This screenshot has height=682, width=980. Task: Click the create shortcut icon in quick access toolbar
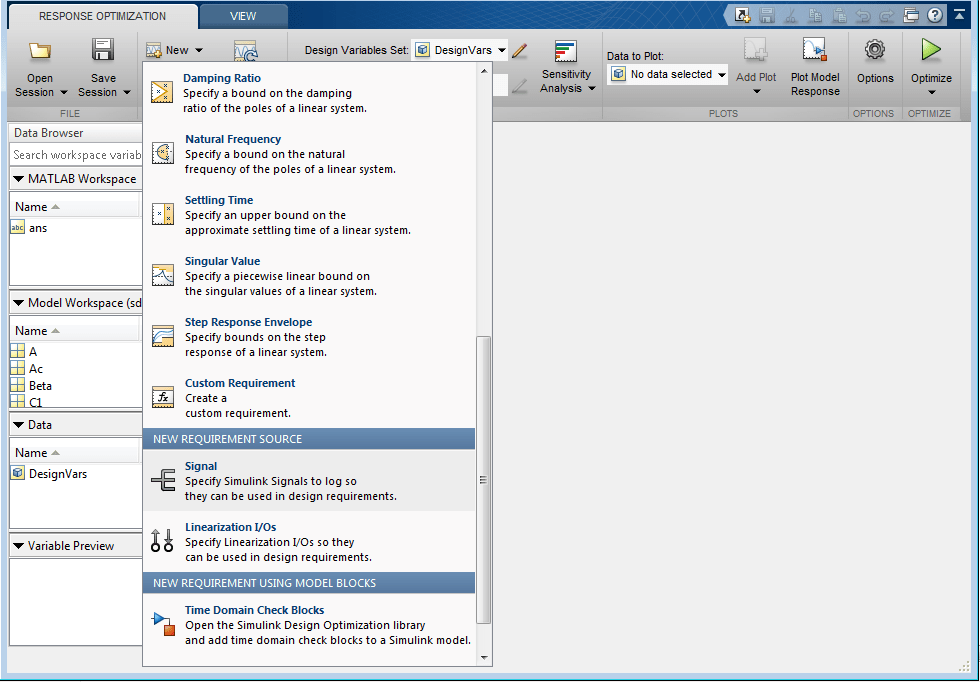(742, 16)
